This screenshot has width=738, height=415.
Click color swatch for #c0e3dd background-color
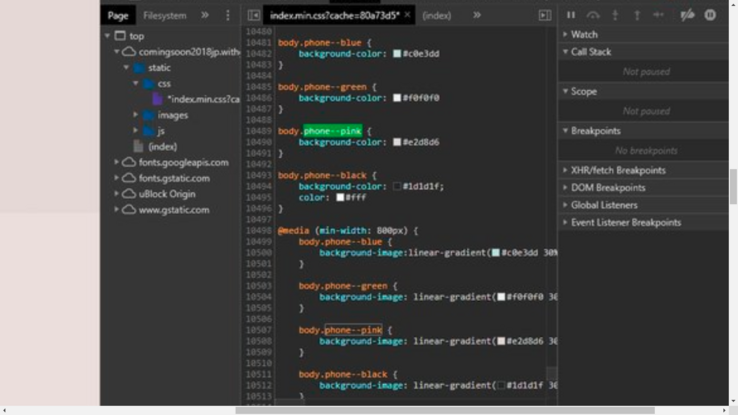[397, 54]
